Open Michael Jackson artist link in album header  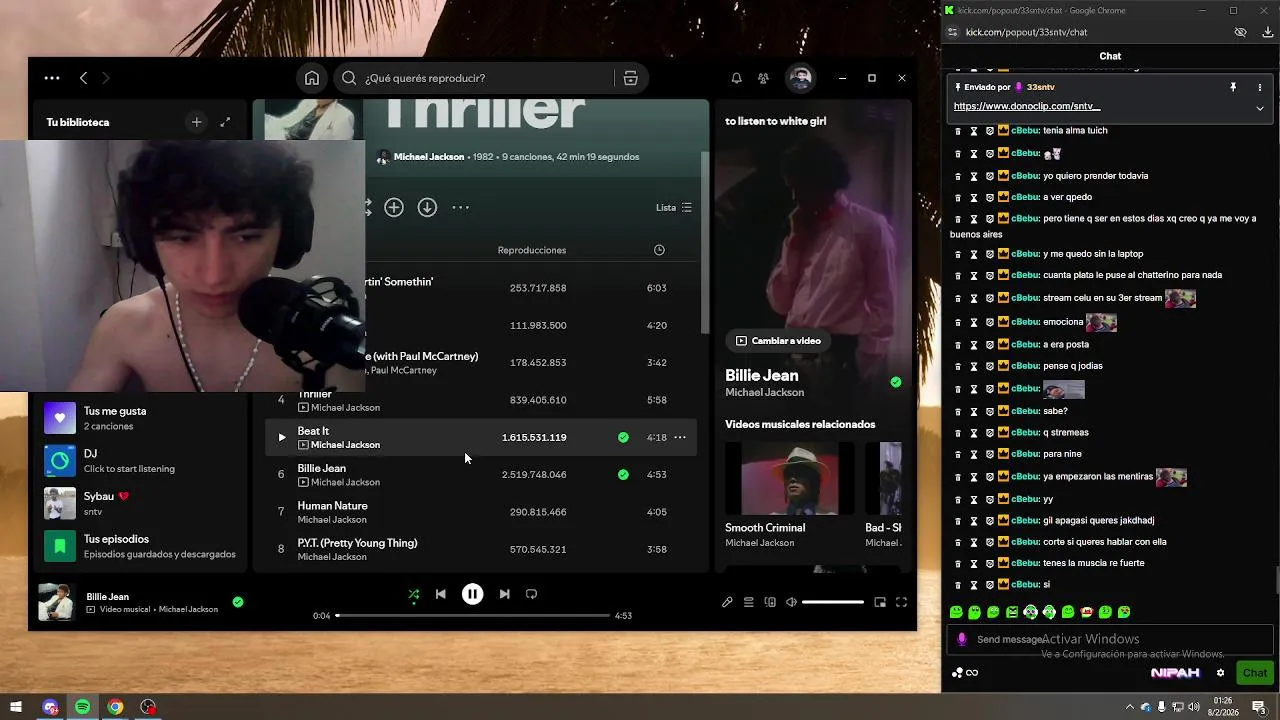coord(428,157)
